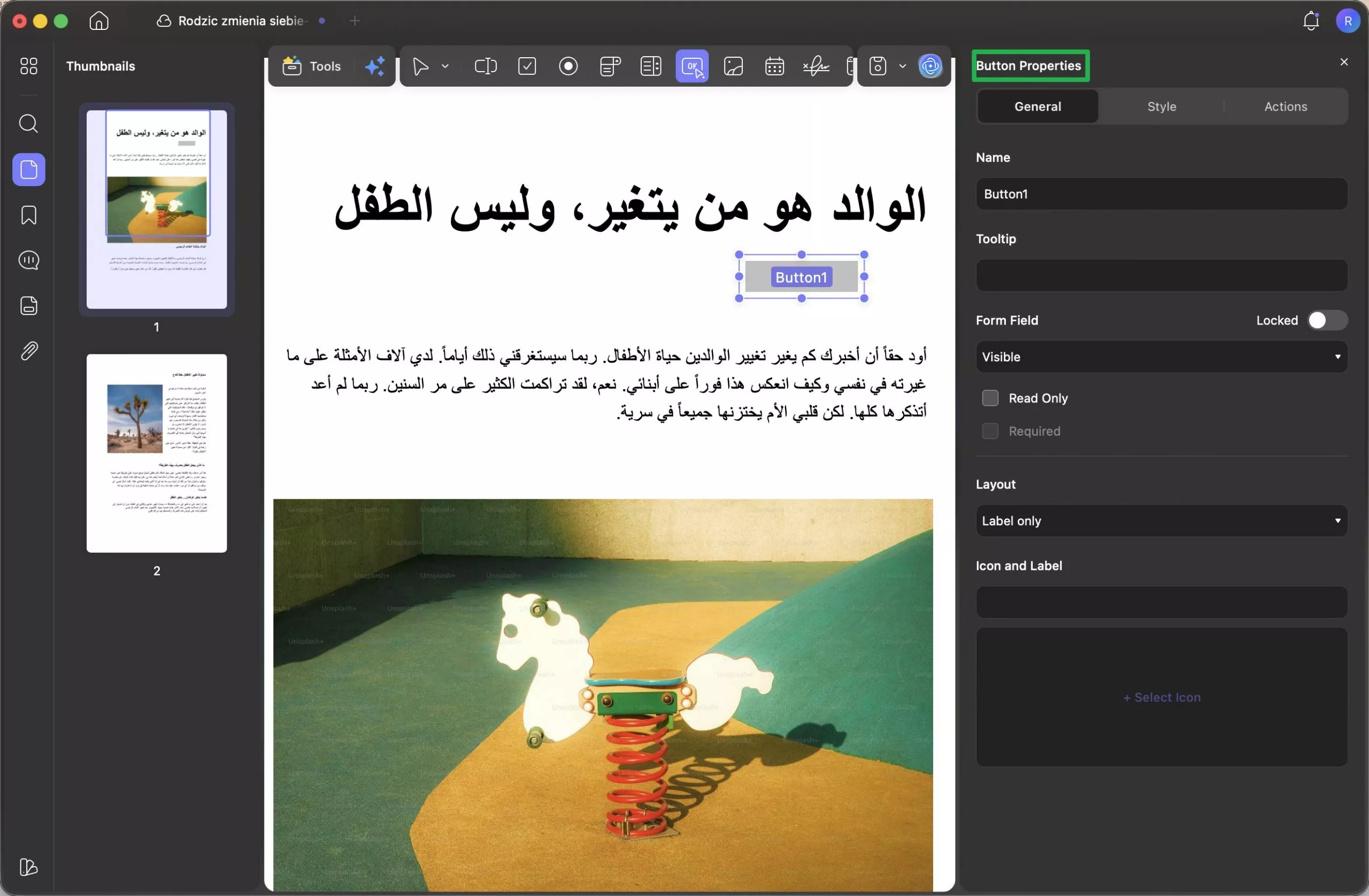Open the attachments panel in the sidebar
1369x896 pixels.
(x=28, y=351)
